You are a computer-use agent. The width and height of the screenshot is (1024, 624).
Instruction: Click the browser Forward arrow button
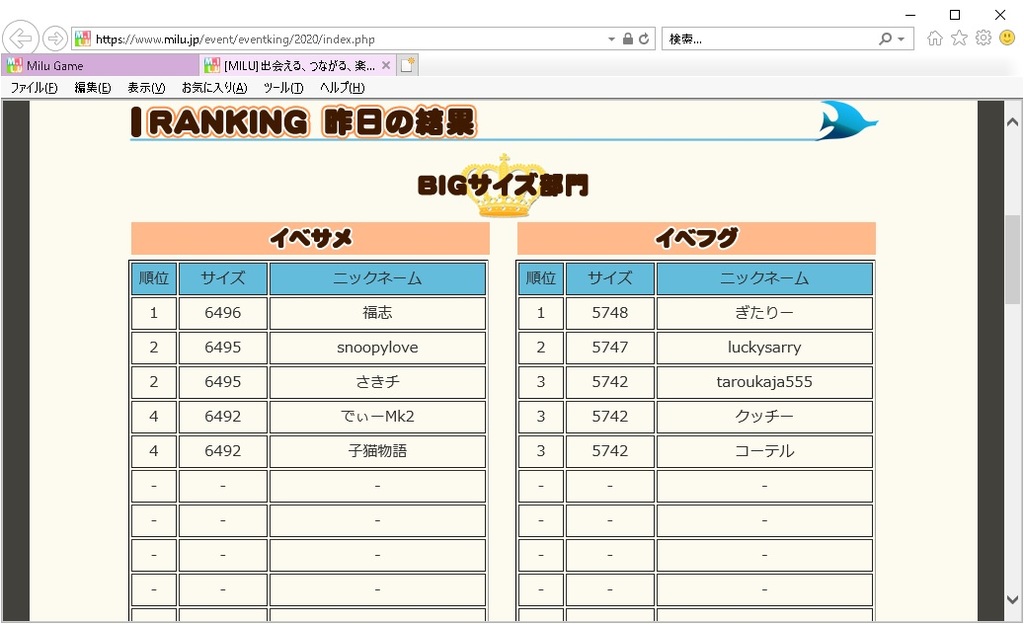tap(55, 39)
